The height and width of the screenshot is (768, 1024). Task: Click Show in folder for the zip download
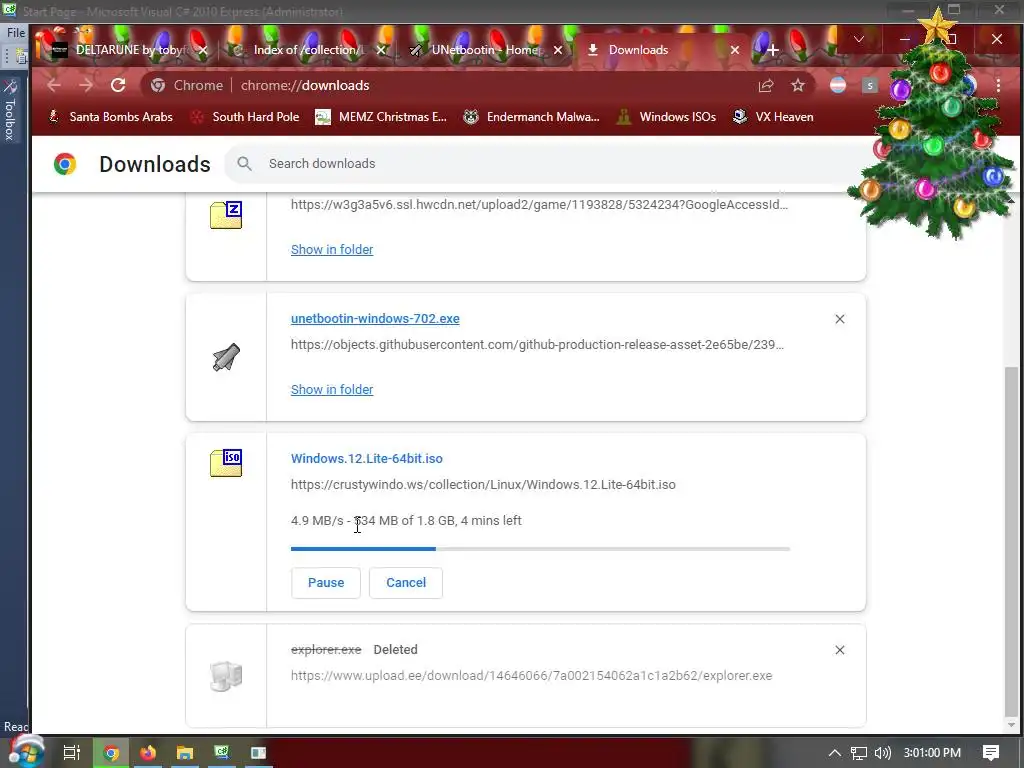pyautogui.click(x=332, y=249)
